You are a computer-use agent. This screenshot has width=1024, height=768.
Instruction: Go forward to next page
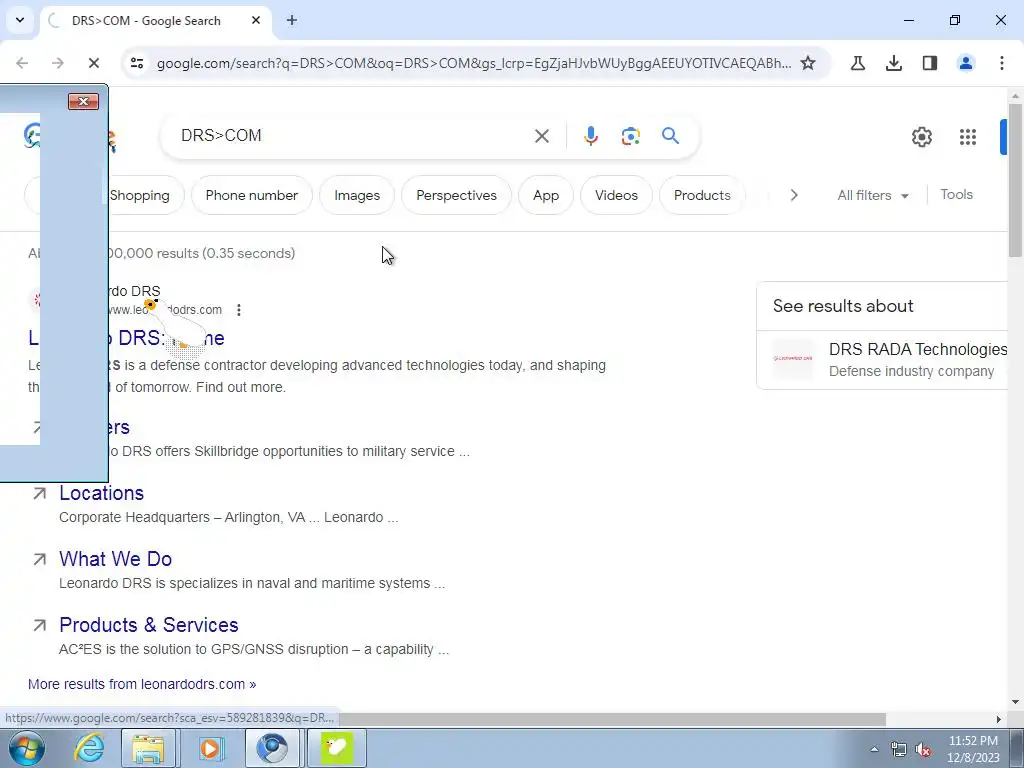[57, 63]
